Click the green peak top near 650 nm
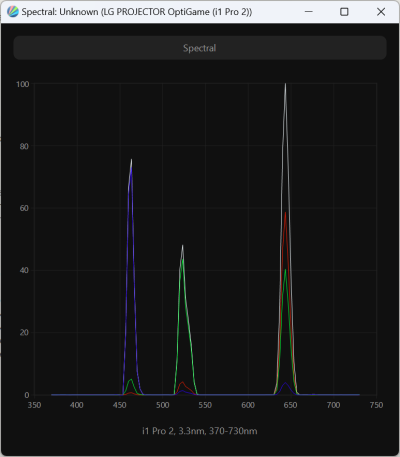 tap(286, 270)
